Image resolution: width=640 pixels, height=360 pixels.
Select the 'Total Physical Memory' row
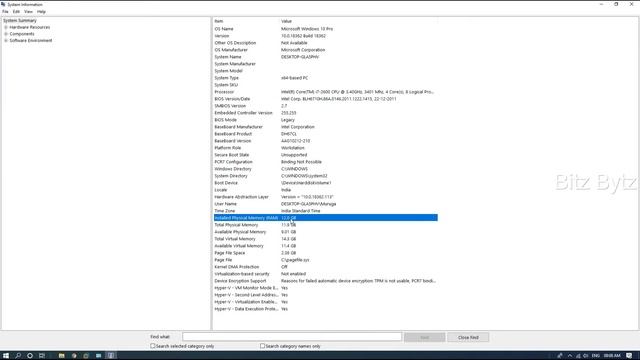(325, 225)
